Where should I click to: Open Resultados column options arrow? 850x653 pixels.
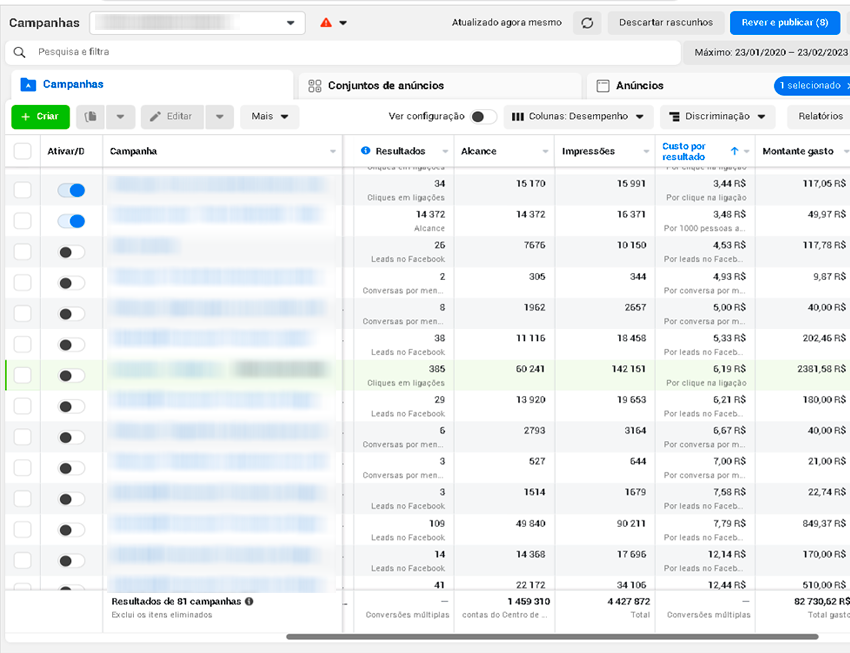[445, 151]
